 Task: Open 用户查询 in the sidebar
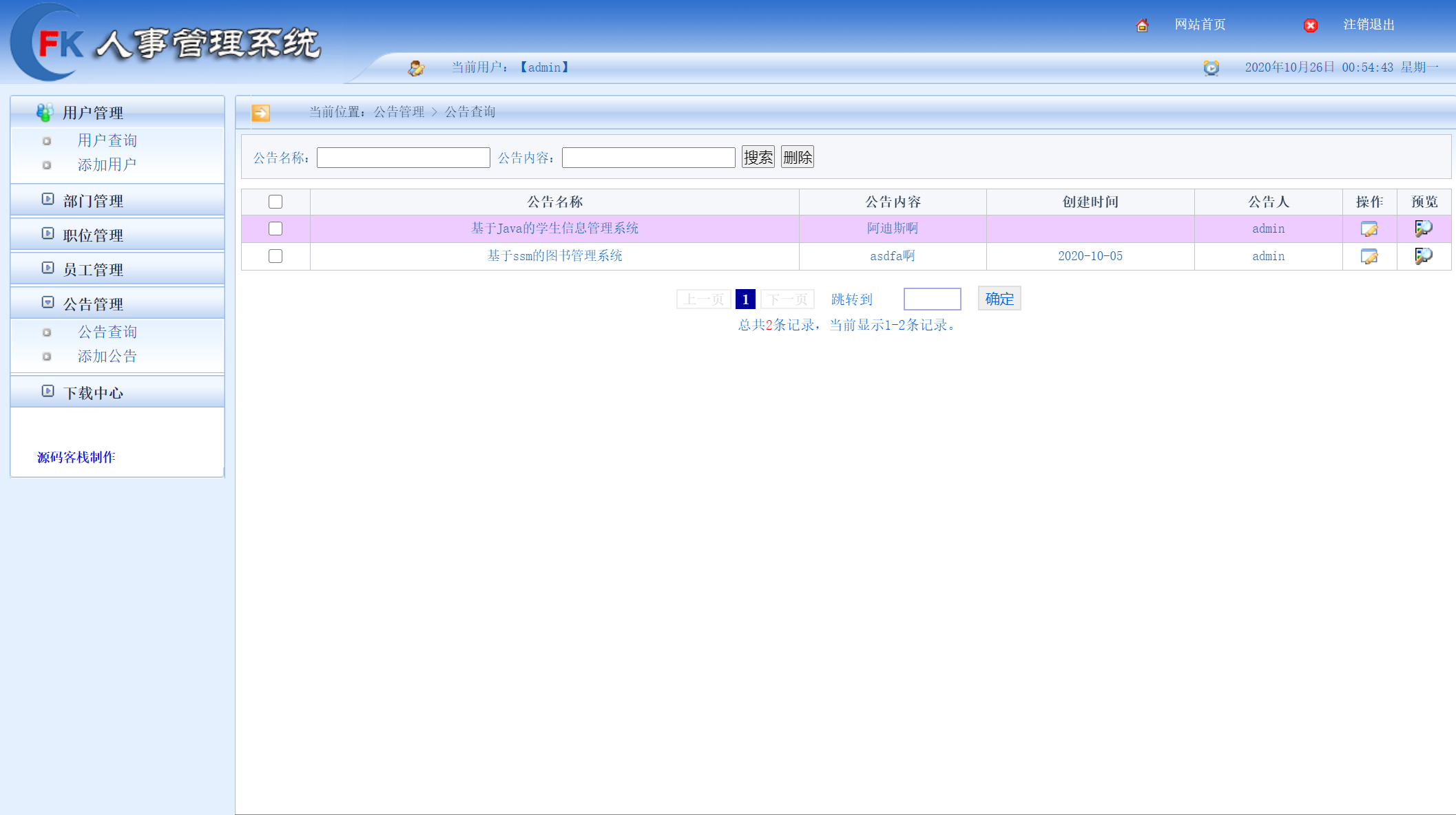pos(107,140)
